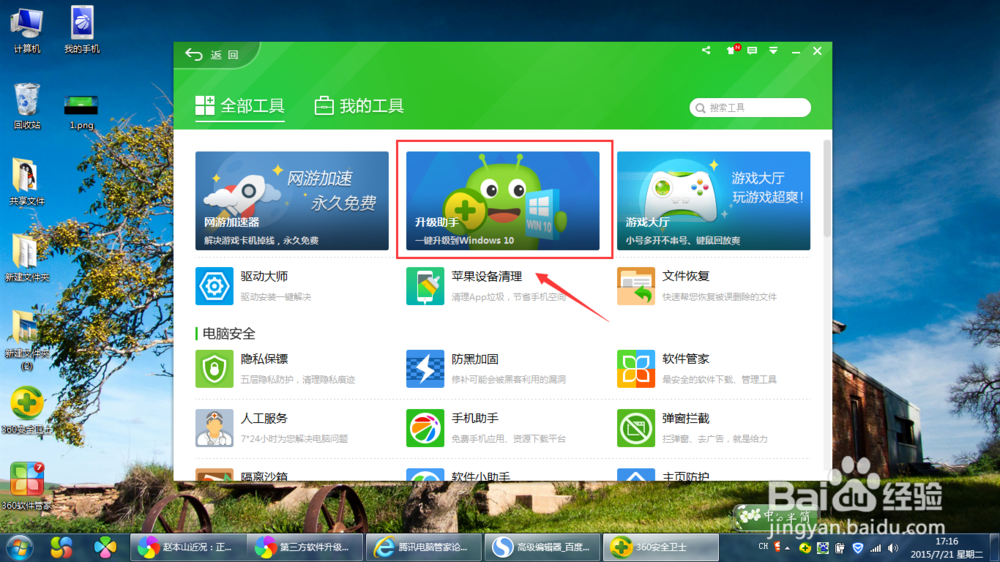Viewport: 1000px width, 562px height.
Task: Click the 人工服务 title text
Action: [x=264, y=418]
